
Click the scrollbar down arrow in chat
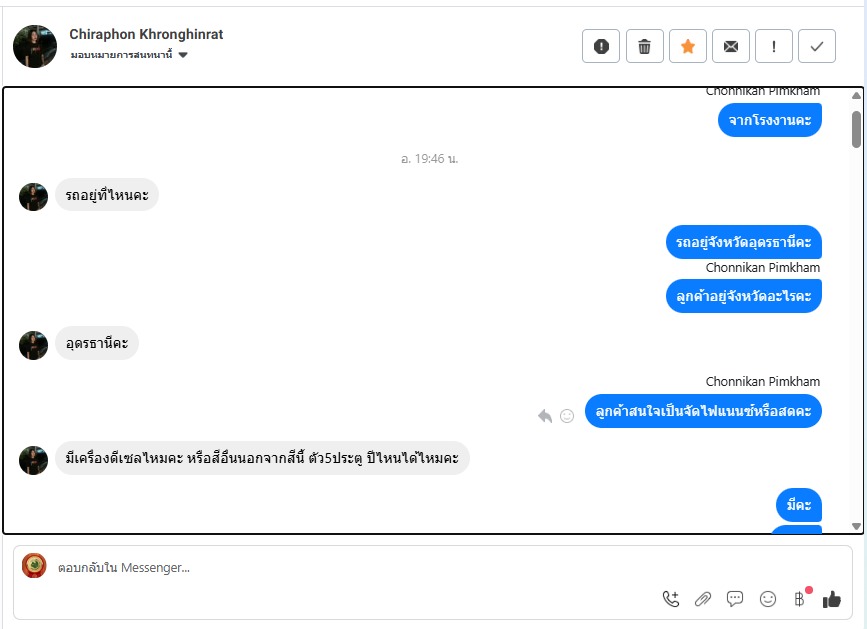coord(856,526)
